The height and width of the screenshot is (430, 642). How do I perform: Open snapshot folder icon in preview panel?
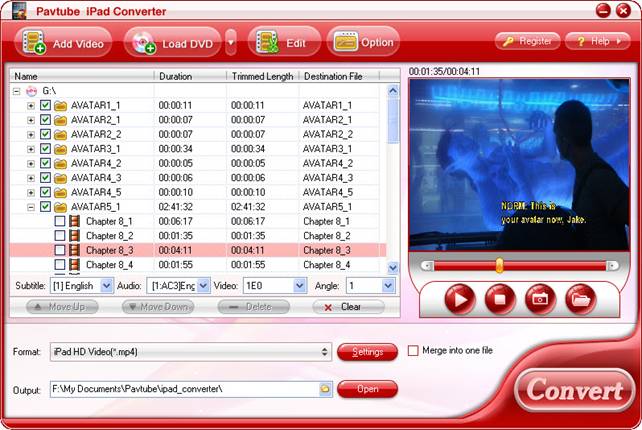(x=580, y=299)
